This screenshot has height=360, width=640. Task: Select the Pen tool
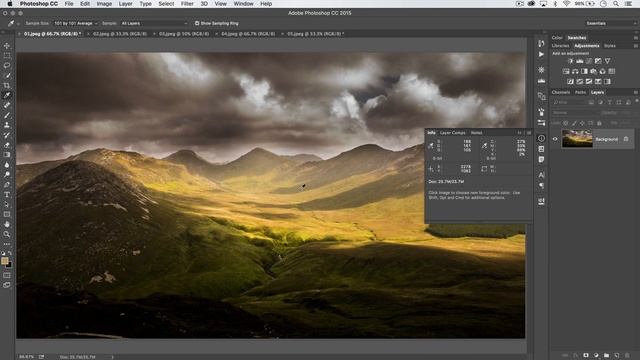[7, 184]
